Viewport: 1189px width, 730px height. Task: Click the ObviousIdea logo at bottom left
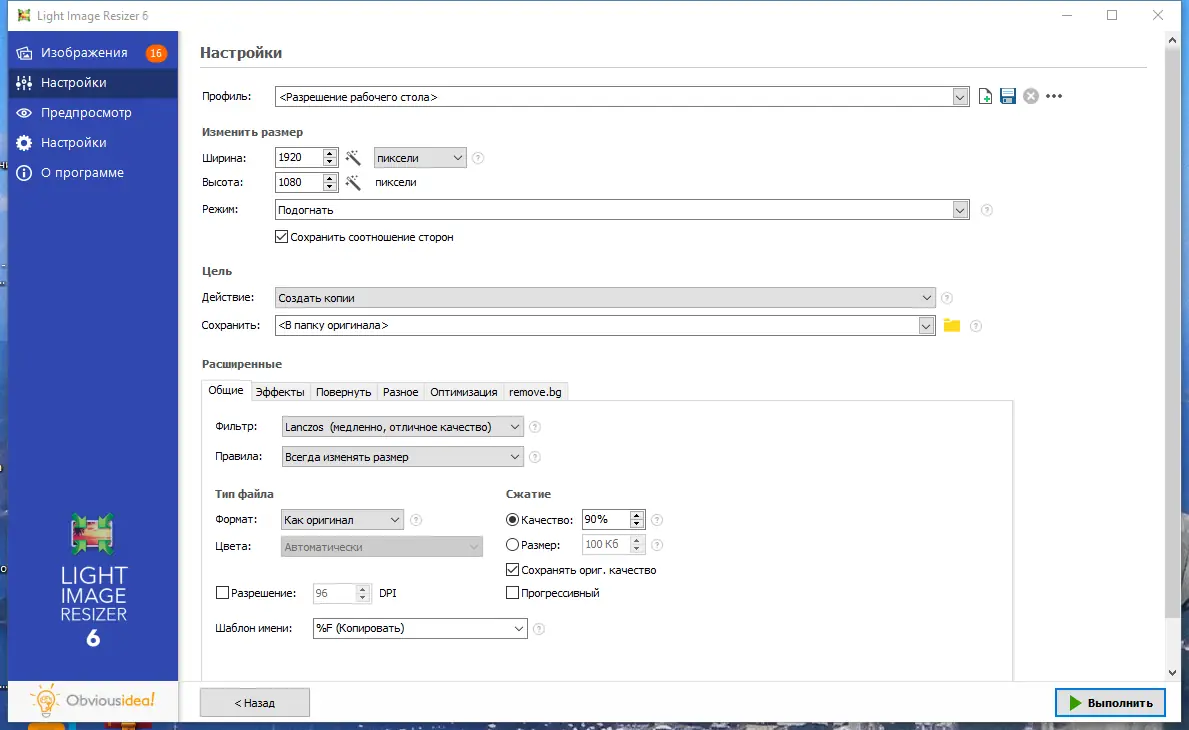pyautogui.click(x=93, y=700)
